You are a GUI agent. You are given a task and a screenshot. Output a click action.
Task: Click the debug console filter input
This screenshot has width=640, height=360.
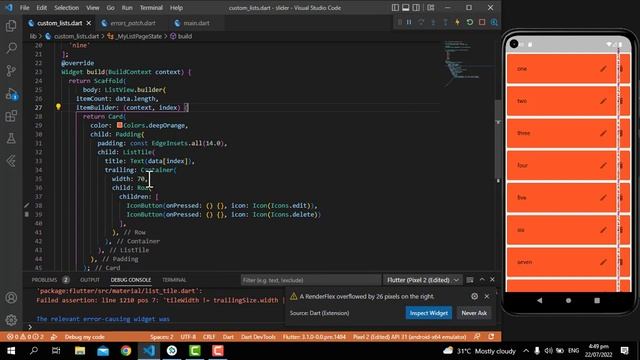point(310,280)
